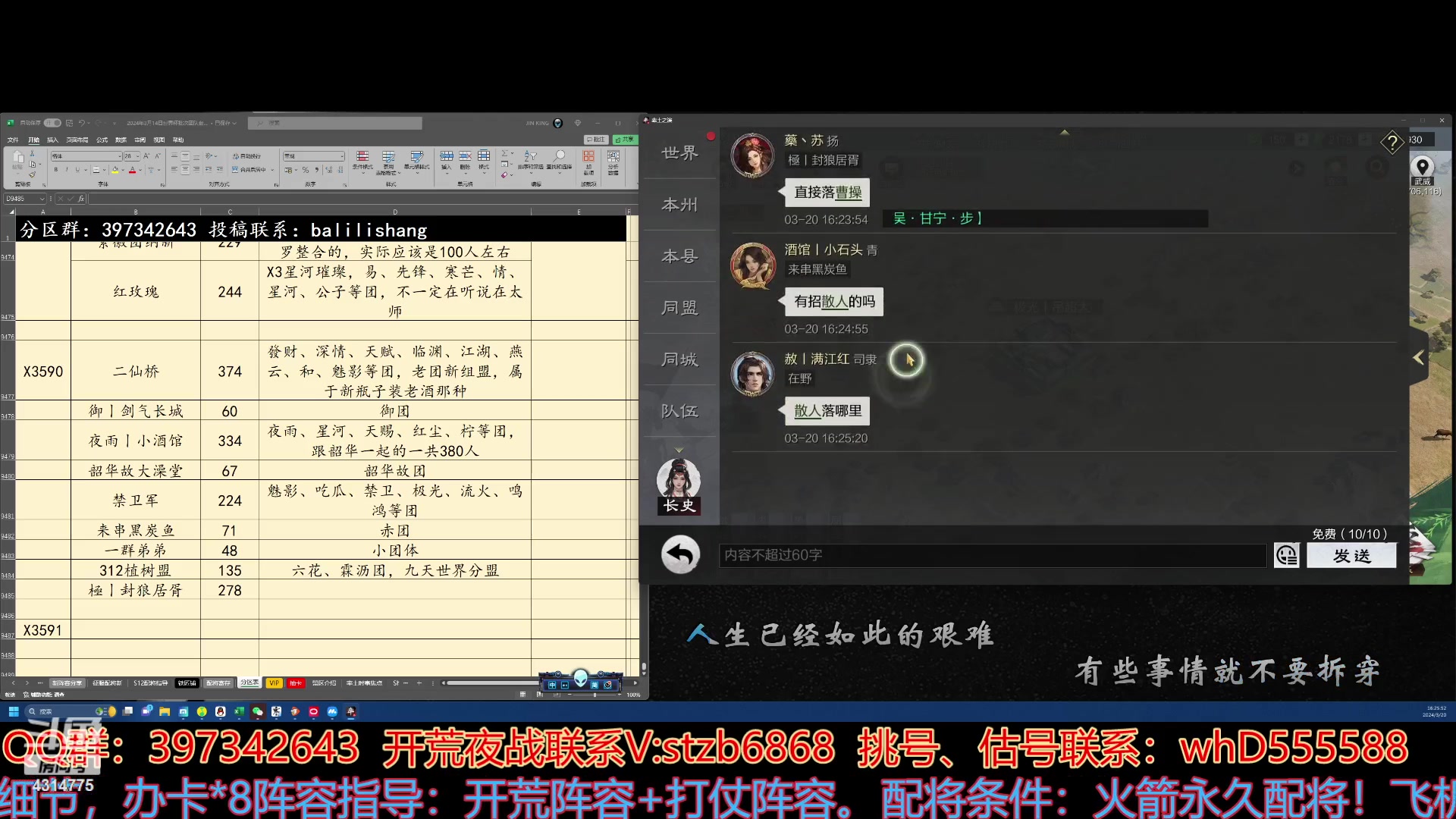Open the 视图 ribbon tab
This screenshot has height=819, width=1456.
click(159, 140)
